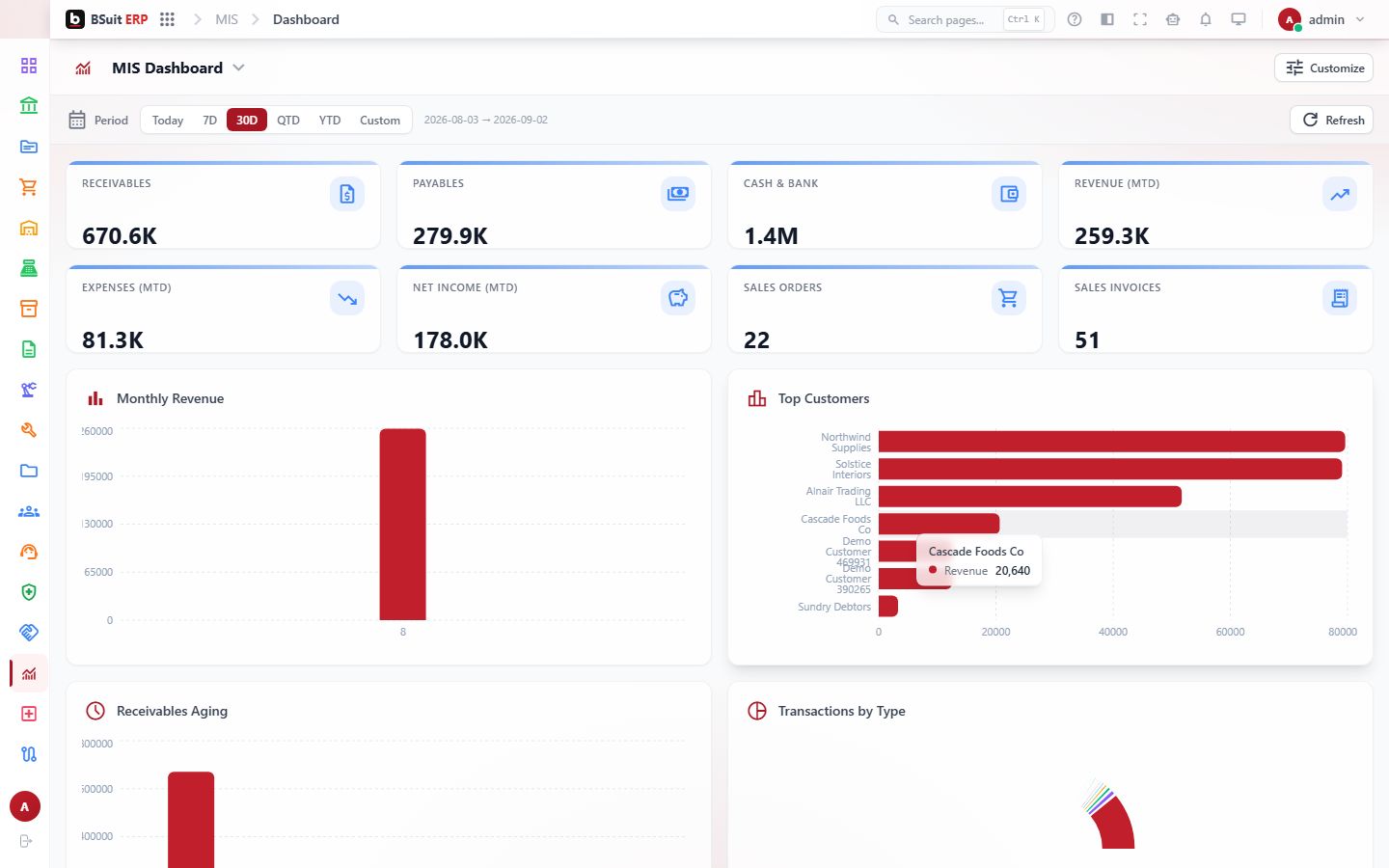Focus the Search pages input
1389x868 pixels.
point(965,19)
